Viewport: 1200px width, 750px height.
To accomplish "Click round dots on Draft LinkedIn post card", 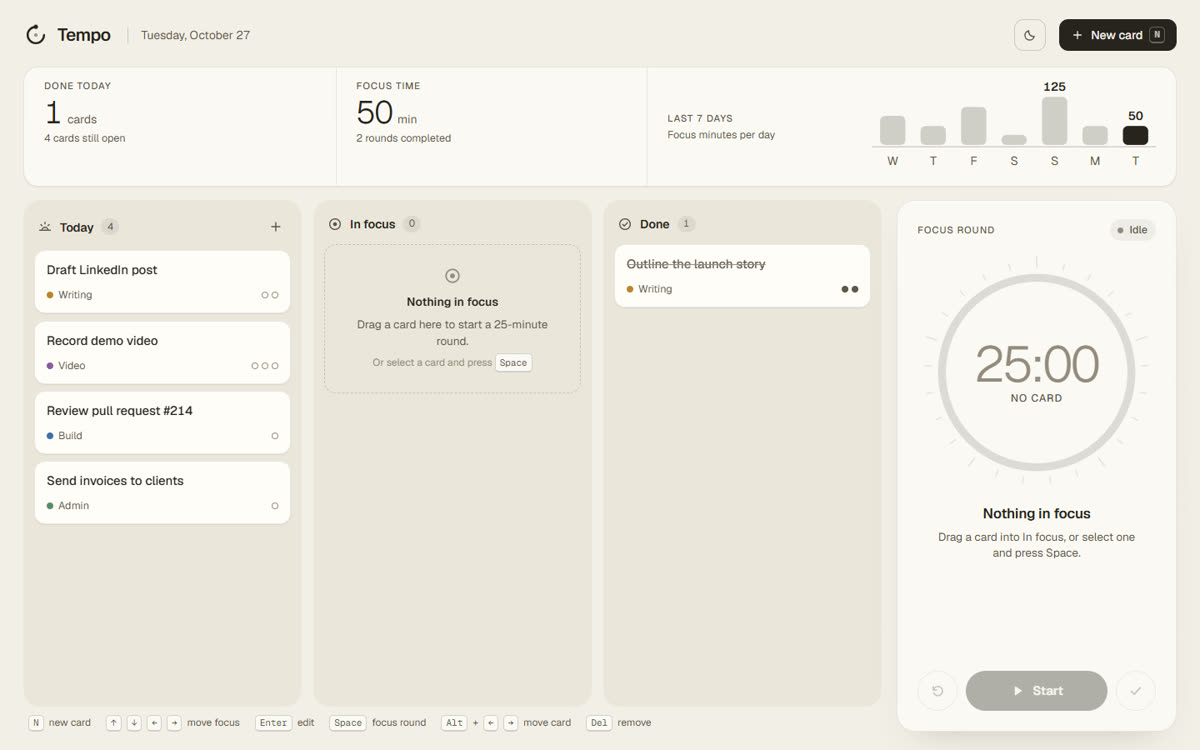I will 270,295.
